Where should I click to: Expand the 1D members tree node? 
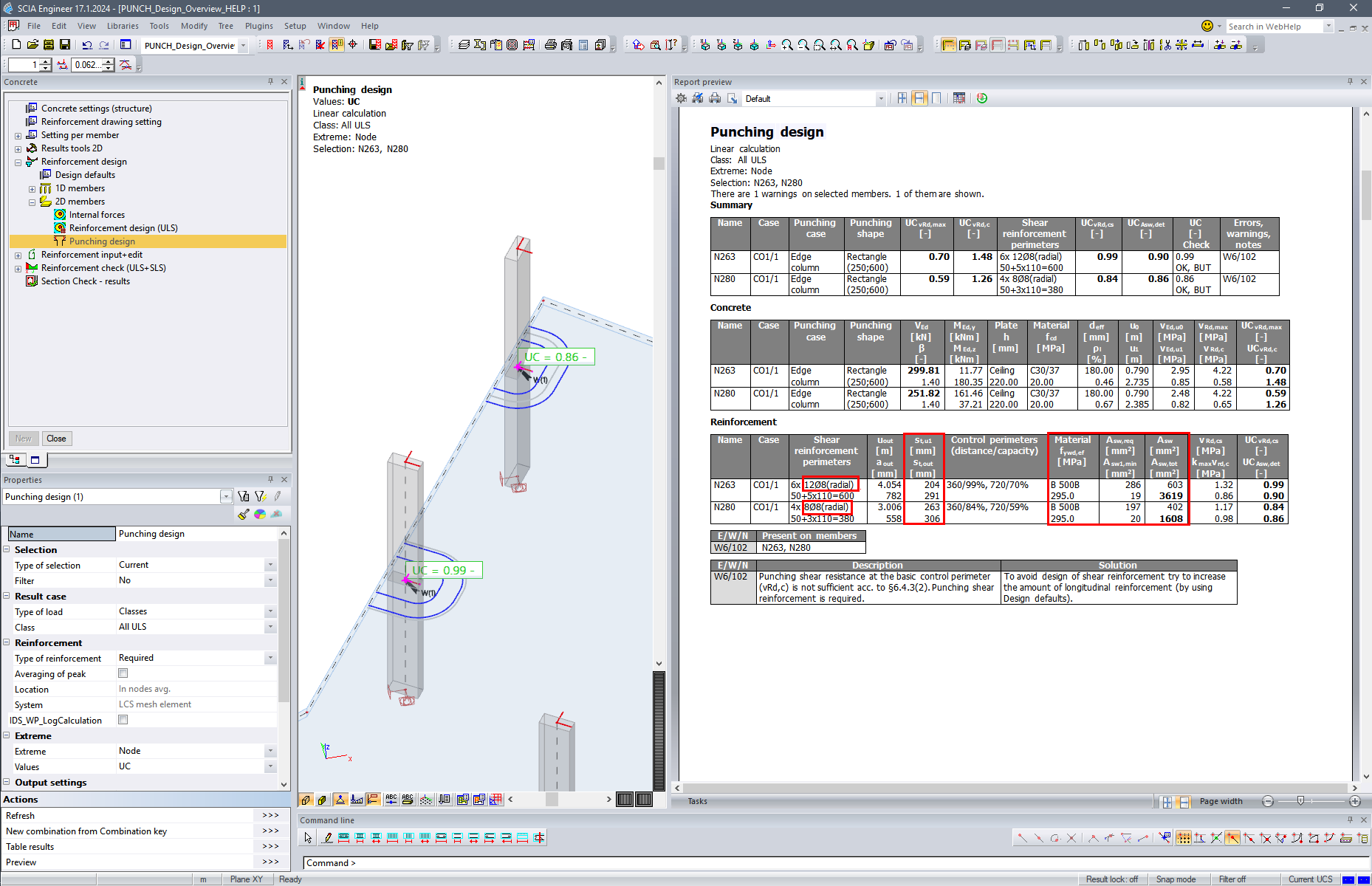32,189
